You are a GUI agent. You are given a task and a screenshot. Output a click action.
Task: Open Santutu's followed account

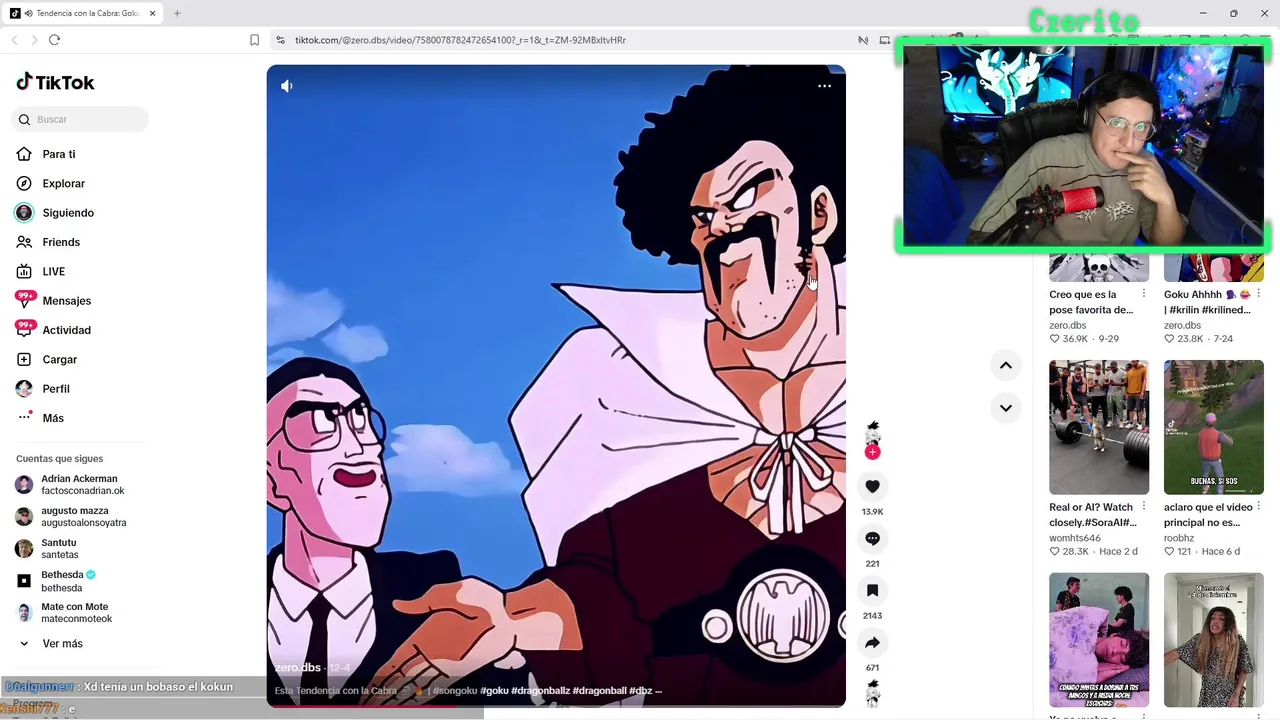(x=60, y=549)
